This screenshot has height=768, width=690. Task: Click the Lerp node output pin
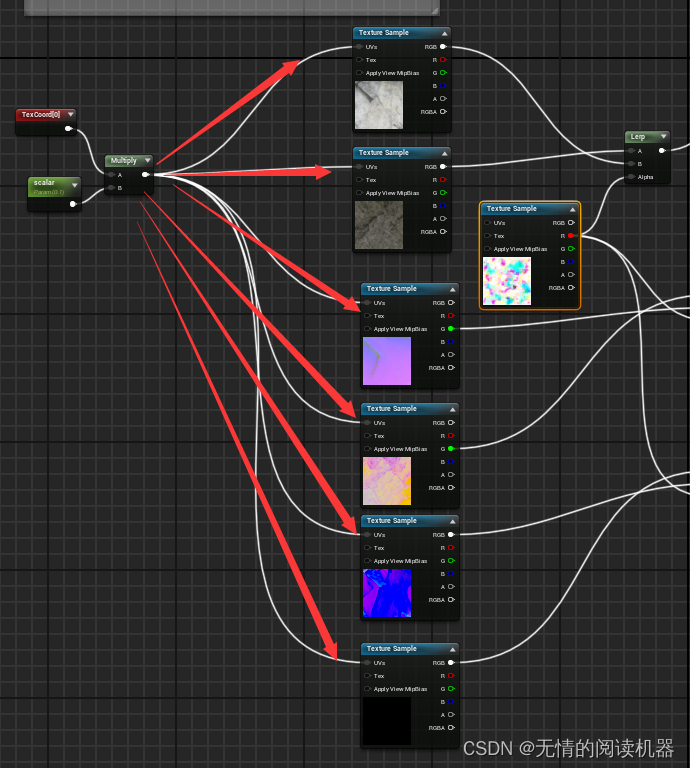tap(662, 150)
